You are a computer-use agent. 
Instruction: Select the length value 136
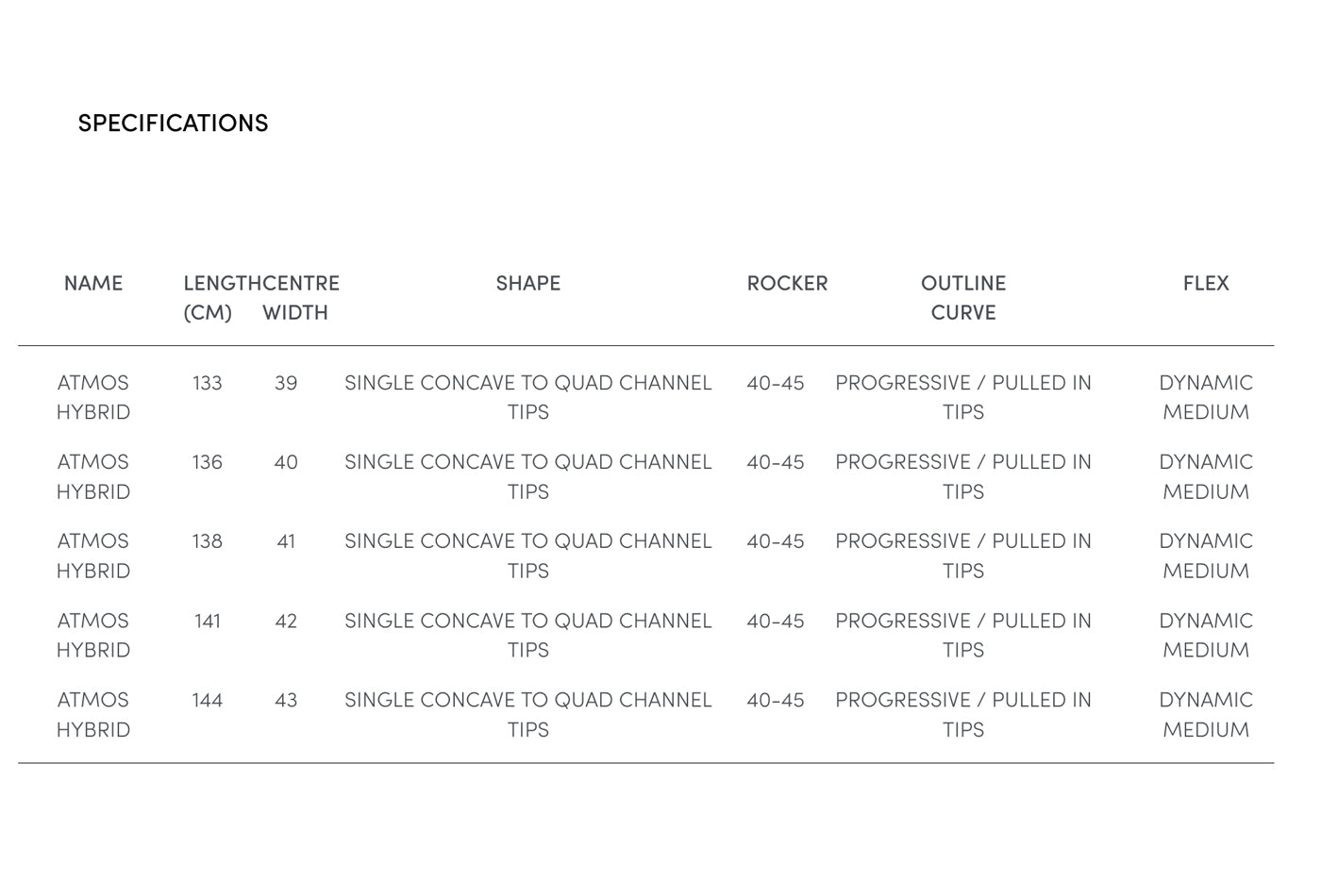[x=208, y=462]
